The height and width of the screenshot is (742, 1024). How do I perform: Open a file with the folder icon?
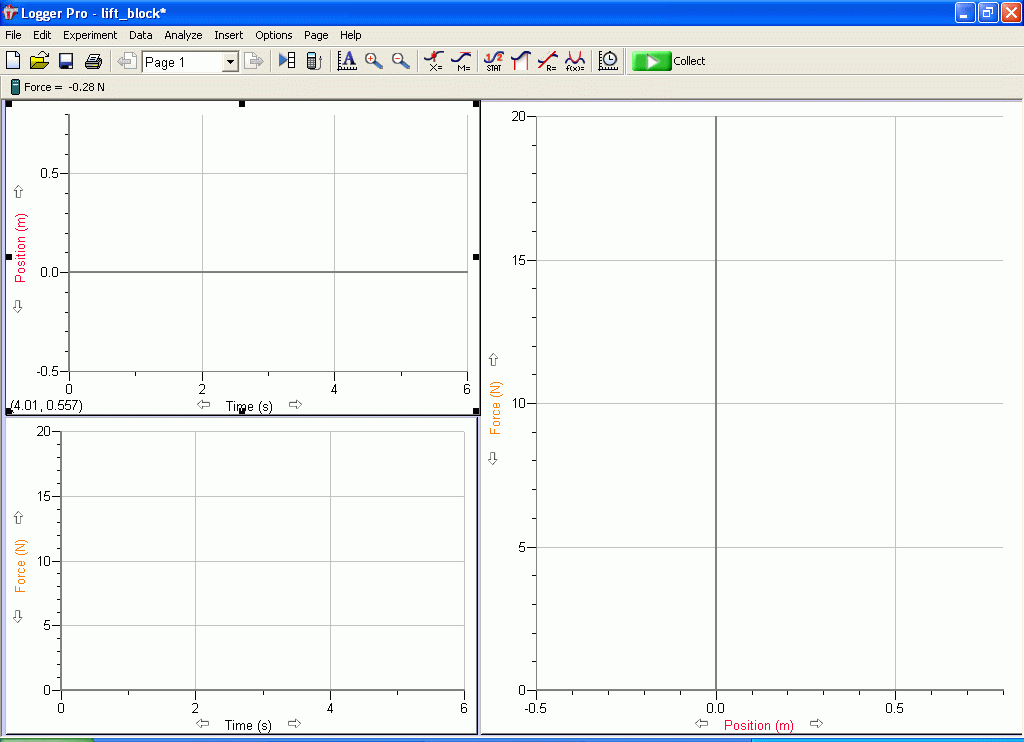[40, 61]
